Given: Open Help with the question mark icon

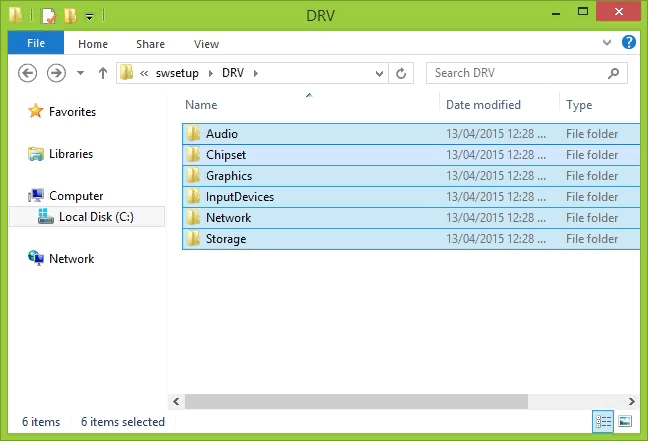Looking at the screenshot, I should click(x=629, y=42).
